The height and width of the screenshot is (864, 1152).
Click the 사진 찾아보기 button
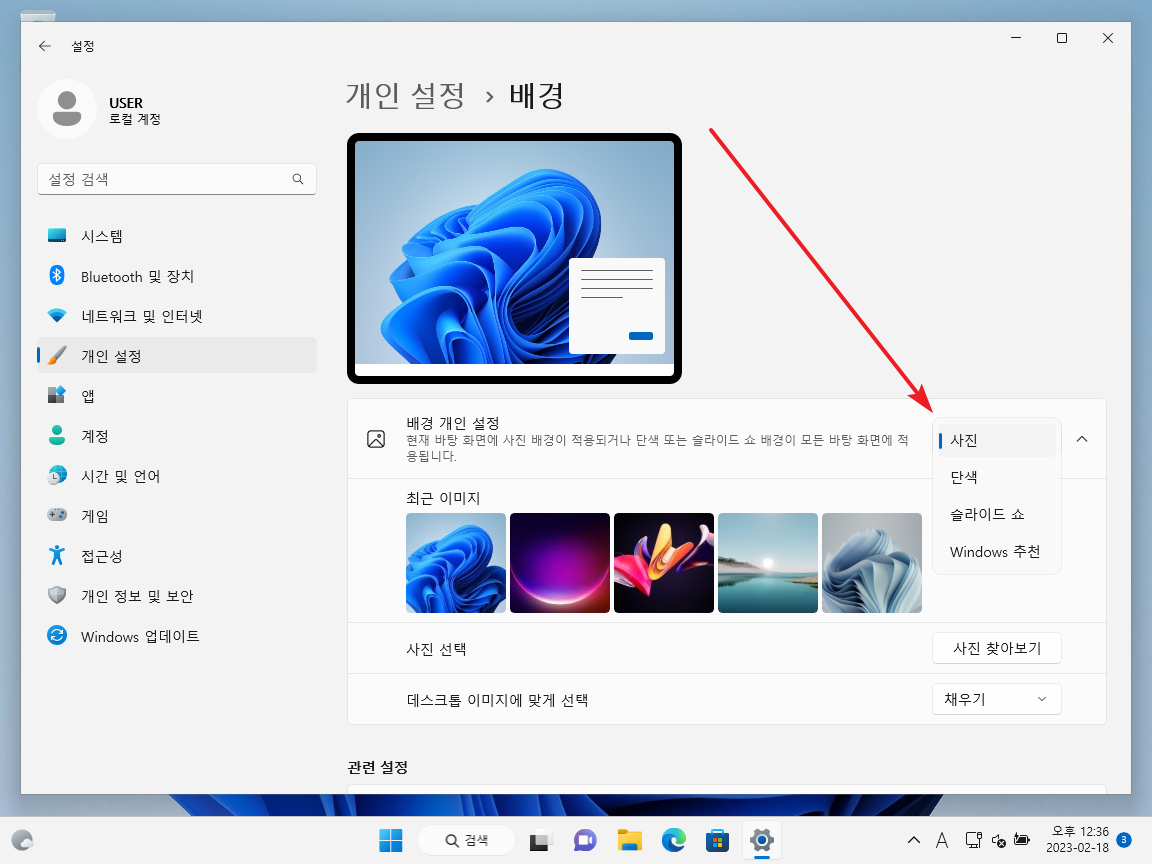click(996, 648)
